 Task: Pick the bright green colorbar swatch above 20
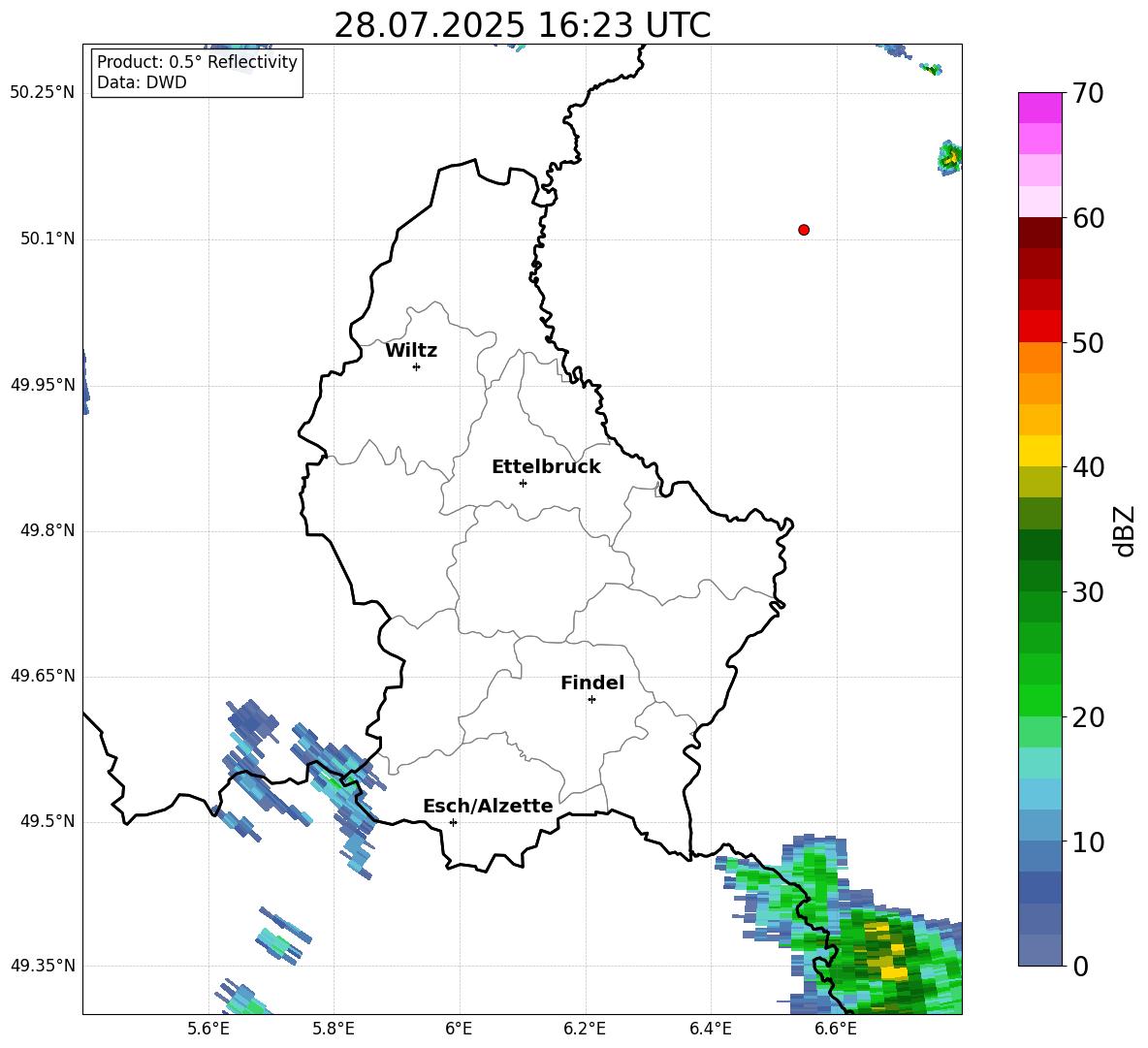(x=1039, y=700)
